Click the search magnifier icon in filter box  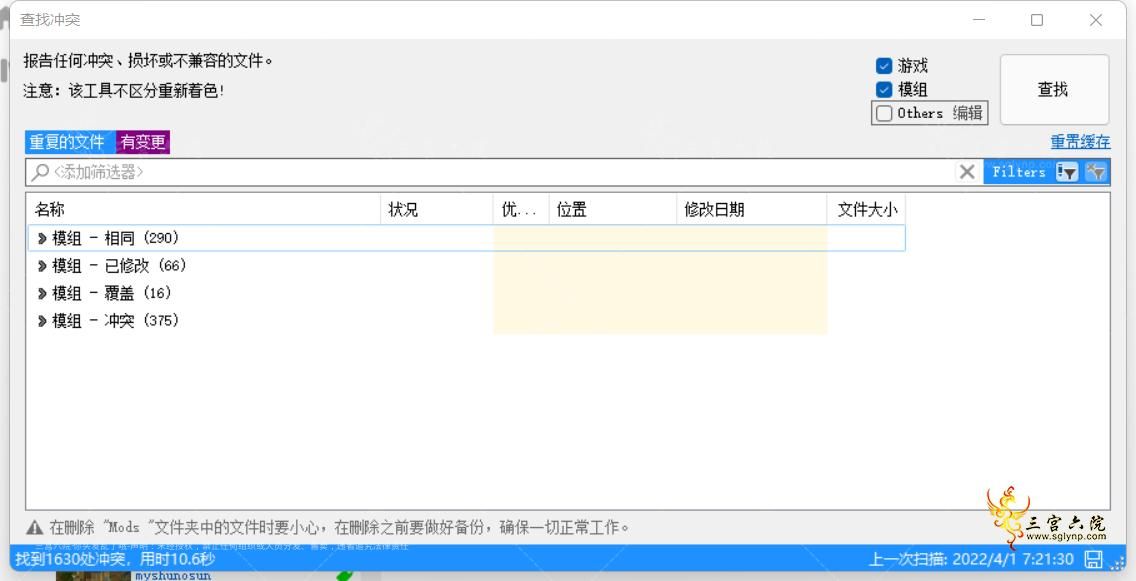pos(40,172)
